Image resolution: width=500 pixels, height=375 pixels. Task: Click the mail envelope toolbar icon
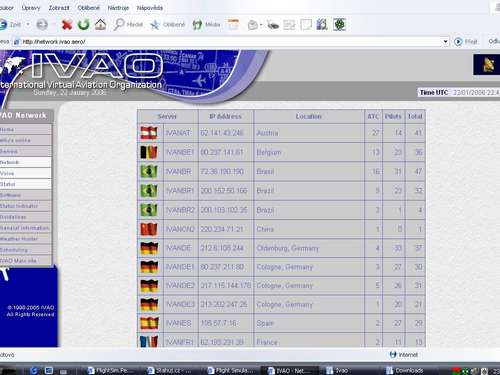click(x=253, y=25)
